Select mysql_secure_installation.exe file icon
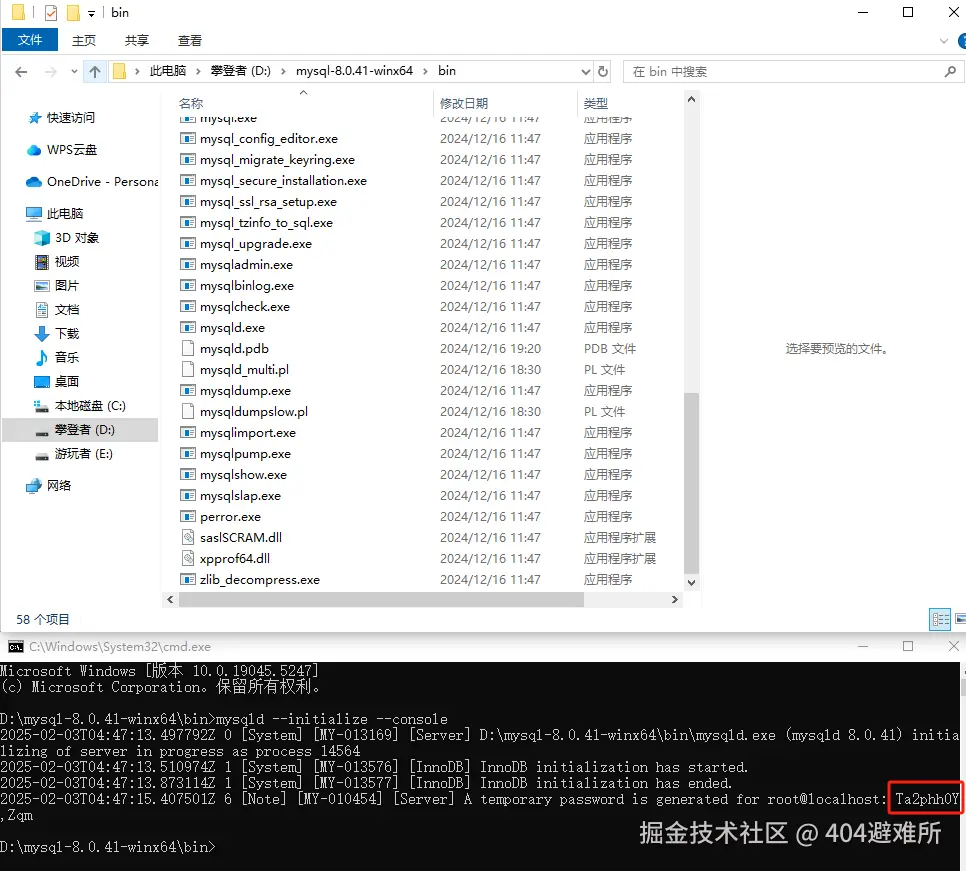The image size is (966, 871). coord(188,180)
